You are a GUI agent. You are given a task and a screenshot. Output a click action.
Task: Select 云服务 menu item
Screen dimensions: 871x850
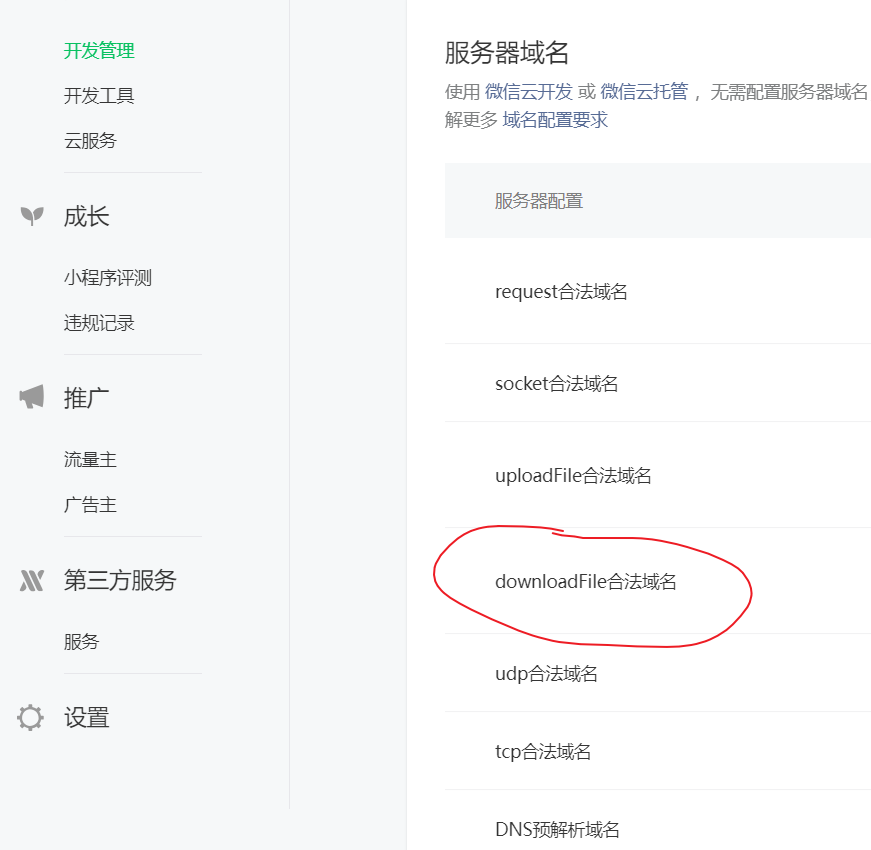click(x=90, y=141)
